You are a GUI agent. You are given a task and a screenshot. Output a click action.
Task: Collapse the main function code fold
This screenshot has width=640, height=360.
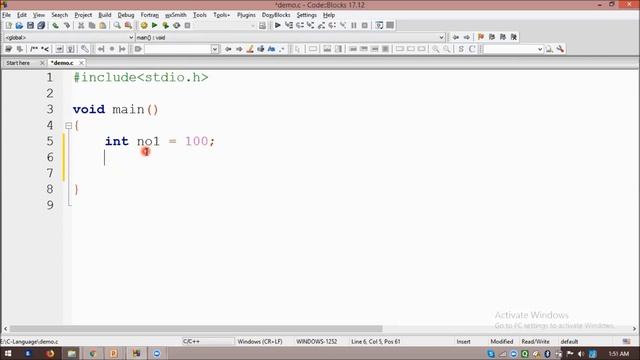[x=69, y=126]
